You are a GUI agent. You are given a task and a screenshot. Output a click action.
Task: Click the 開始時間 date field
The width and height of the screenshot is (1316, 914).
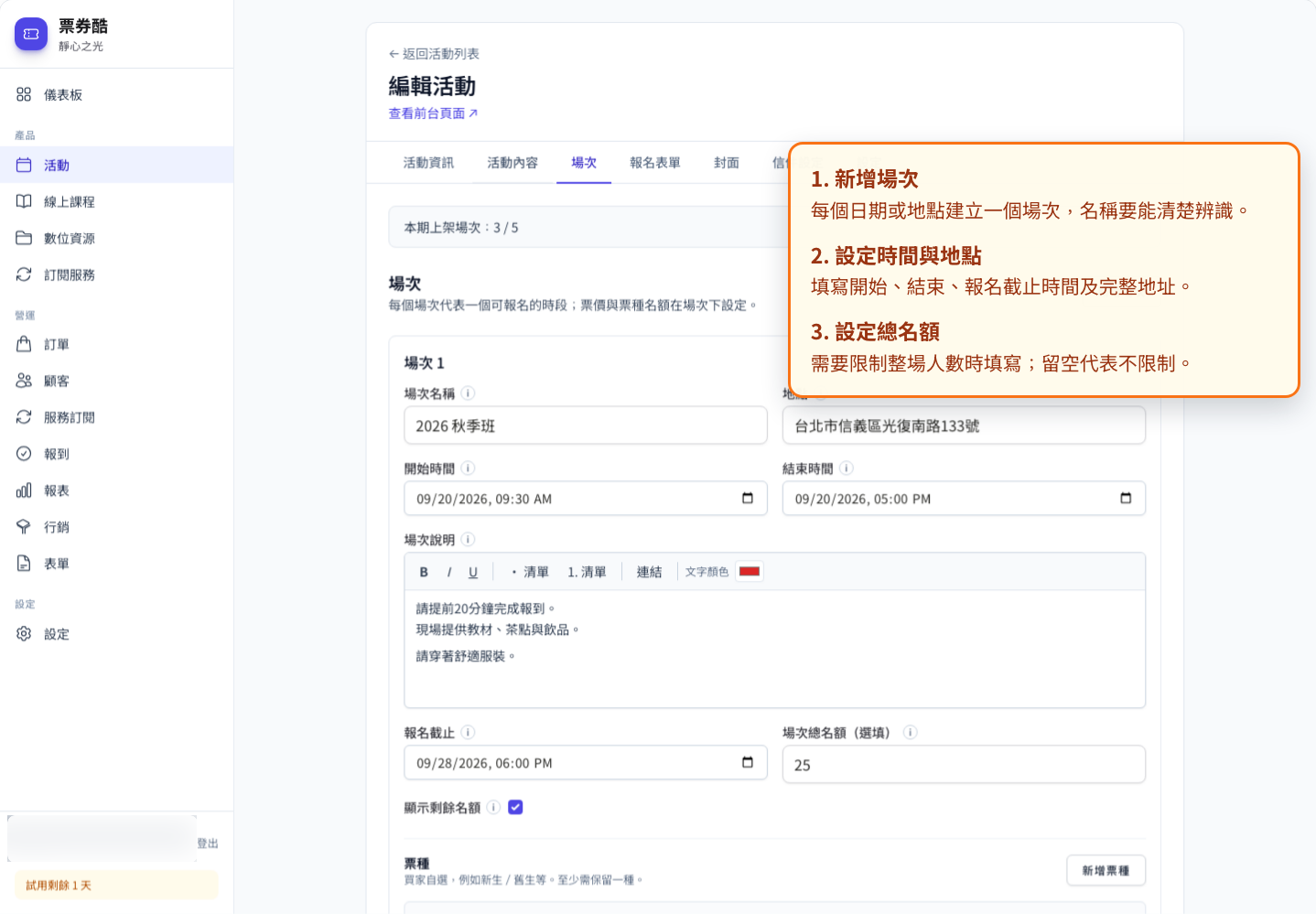pos(586,499)
